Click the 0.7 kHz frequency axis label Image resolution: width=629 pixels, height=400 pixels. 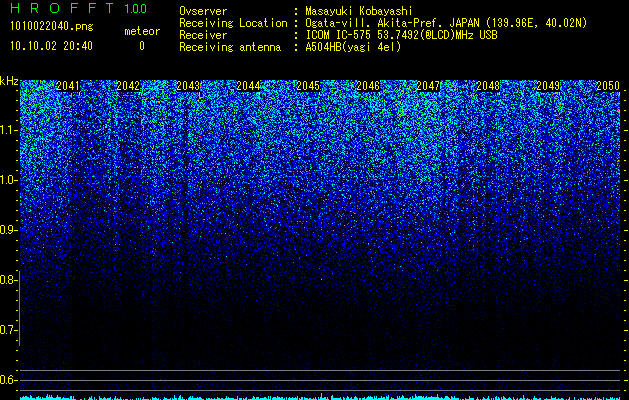click(x=8, y=330)
